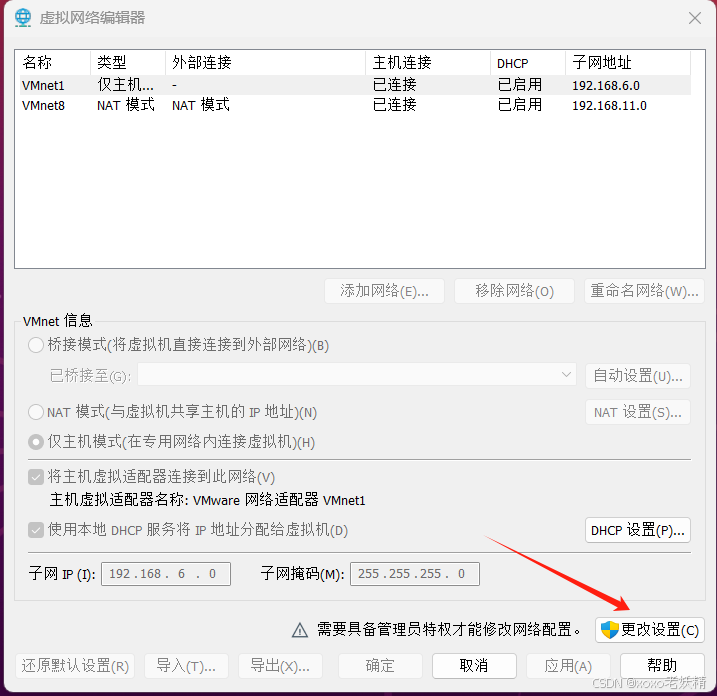This screenshot has height=696, width=717.
Task: Click 确定 button
Action: (x=380, y=666)
